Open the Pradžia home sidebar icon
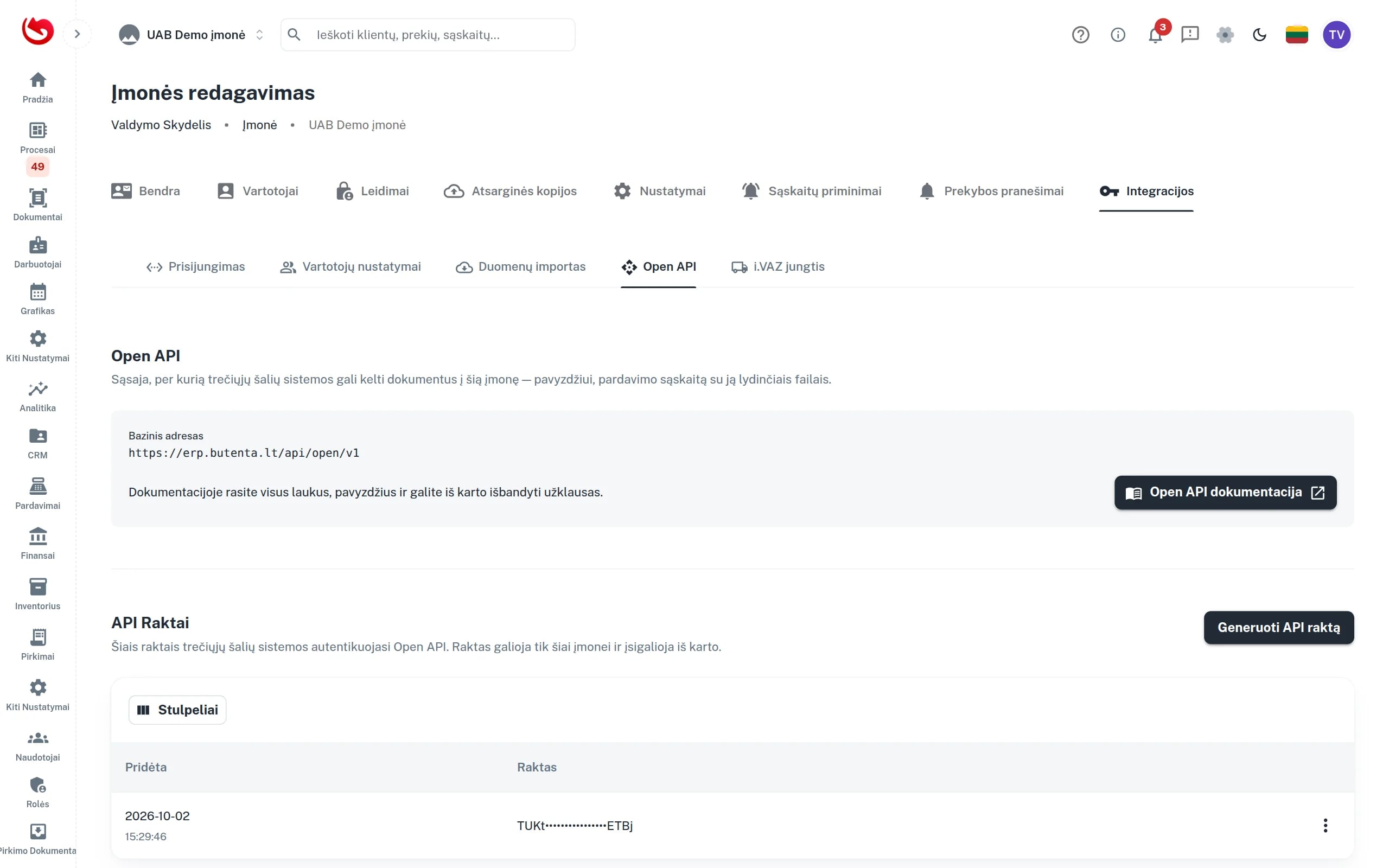The width and height of the screenshot is (1389, 868). tap(37, 87)
